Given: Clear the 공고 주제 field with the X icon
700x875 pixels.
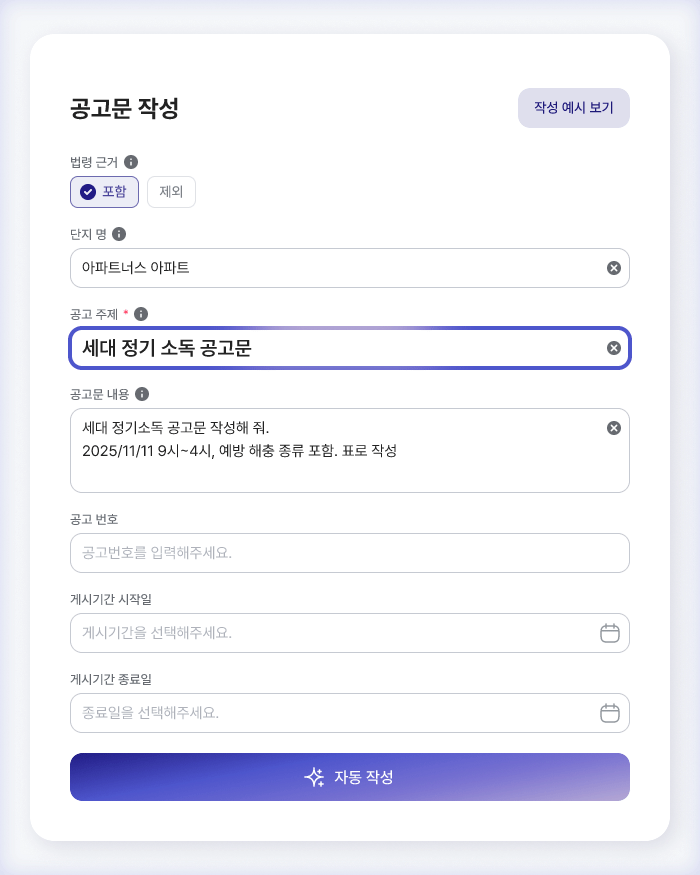Looking at the screenshot, I should click(613, 348).
